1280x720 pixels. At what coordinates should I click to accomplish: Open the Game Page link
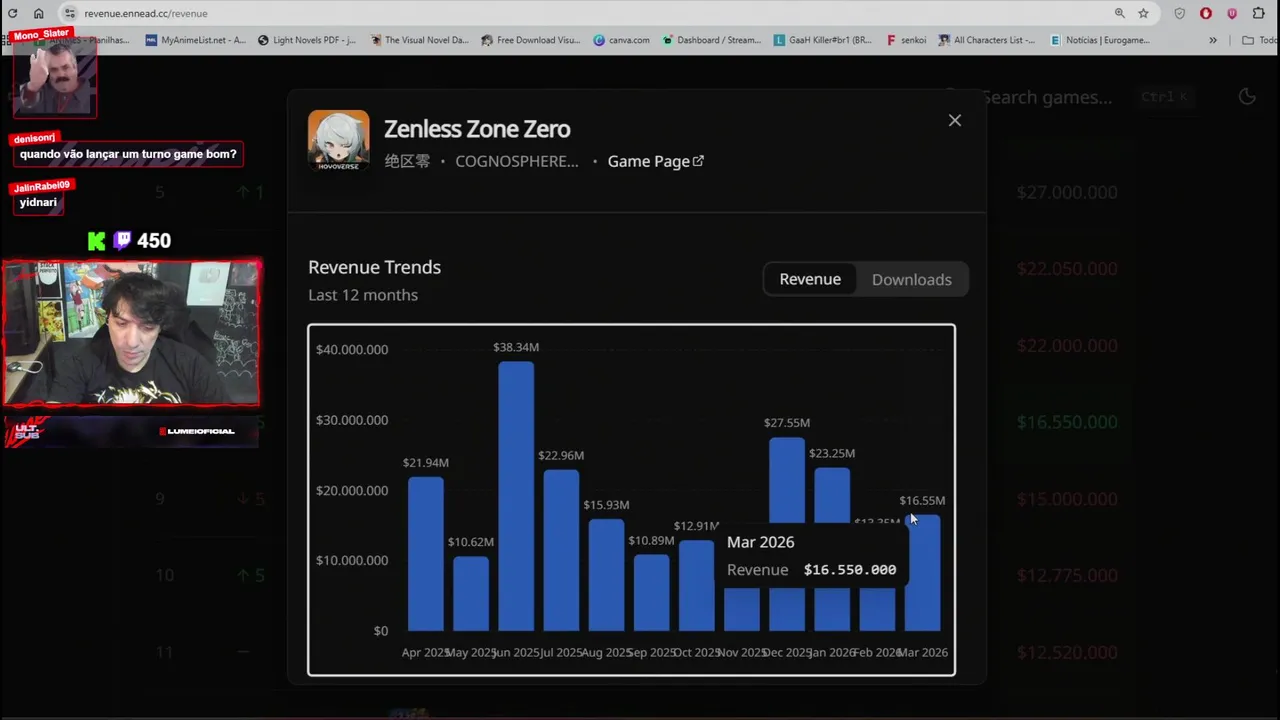(x=655, y=161)
